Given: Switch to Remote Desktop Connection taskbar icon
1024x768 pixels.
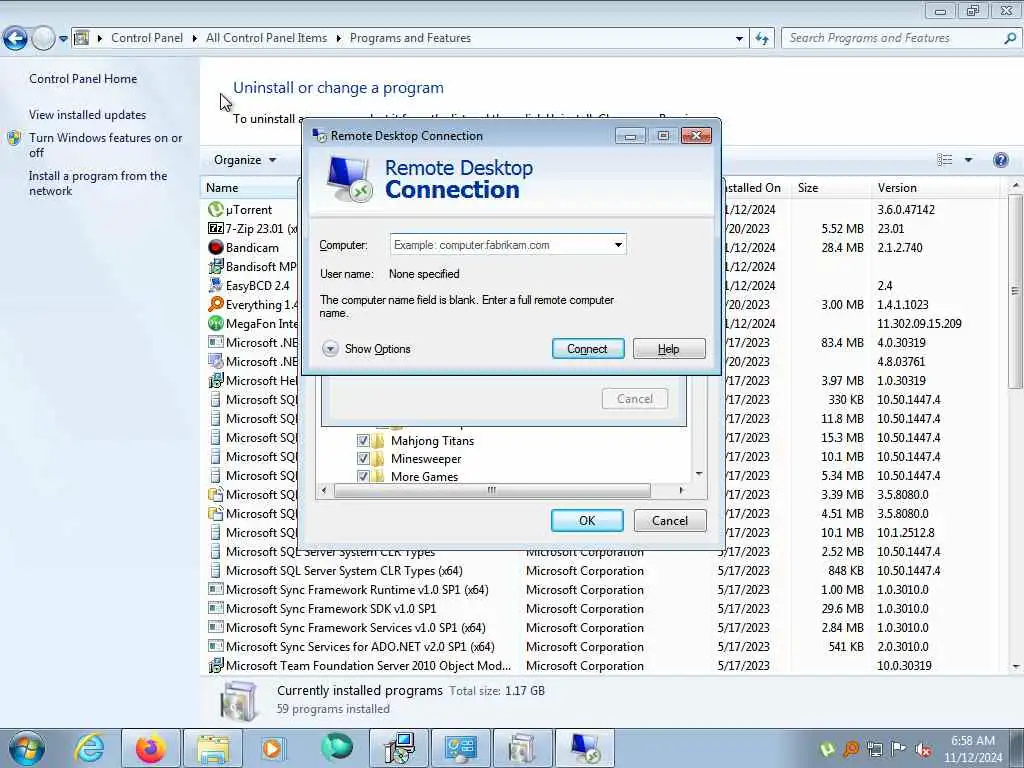Looking at the screenshot, I should coord(584,748).
